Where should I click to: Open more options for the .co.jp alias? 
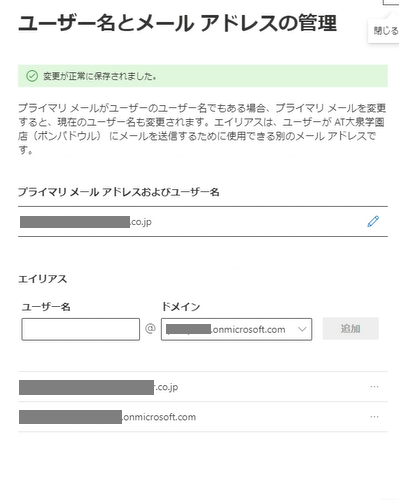pos(374,387)
